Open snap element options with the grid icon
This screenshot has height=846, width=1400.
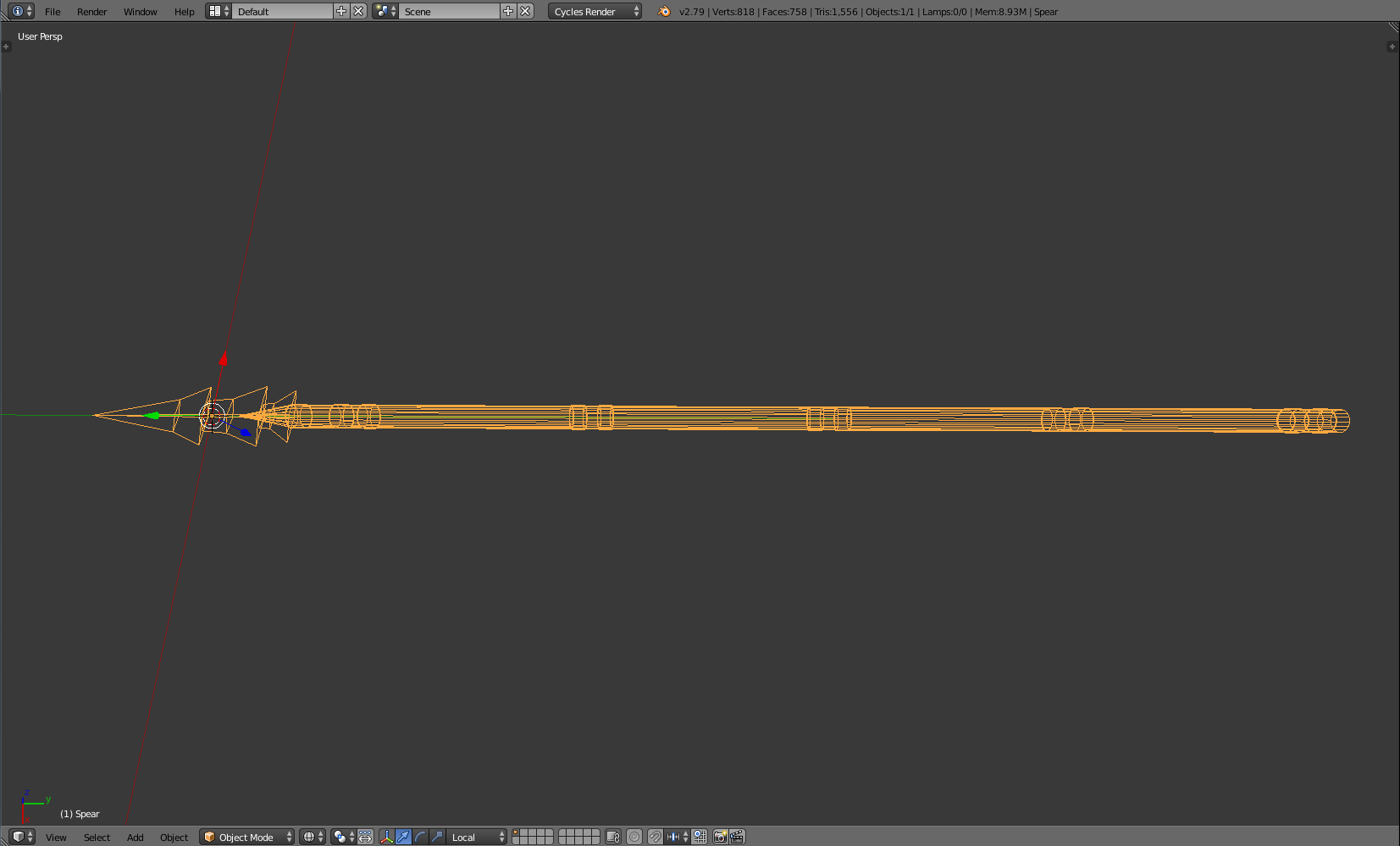pyautogui.click(x=700, y=837)
